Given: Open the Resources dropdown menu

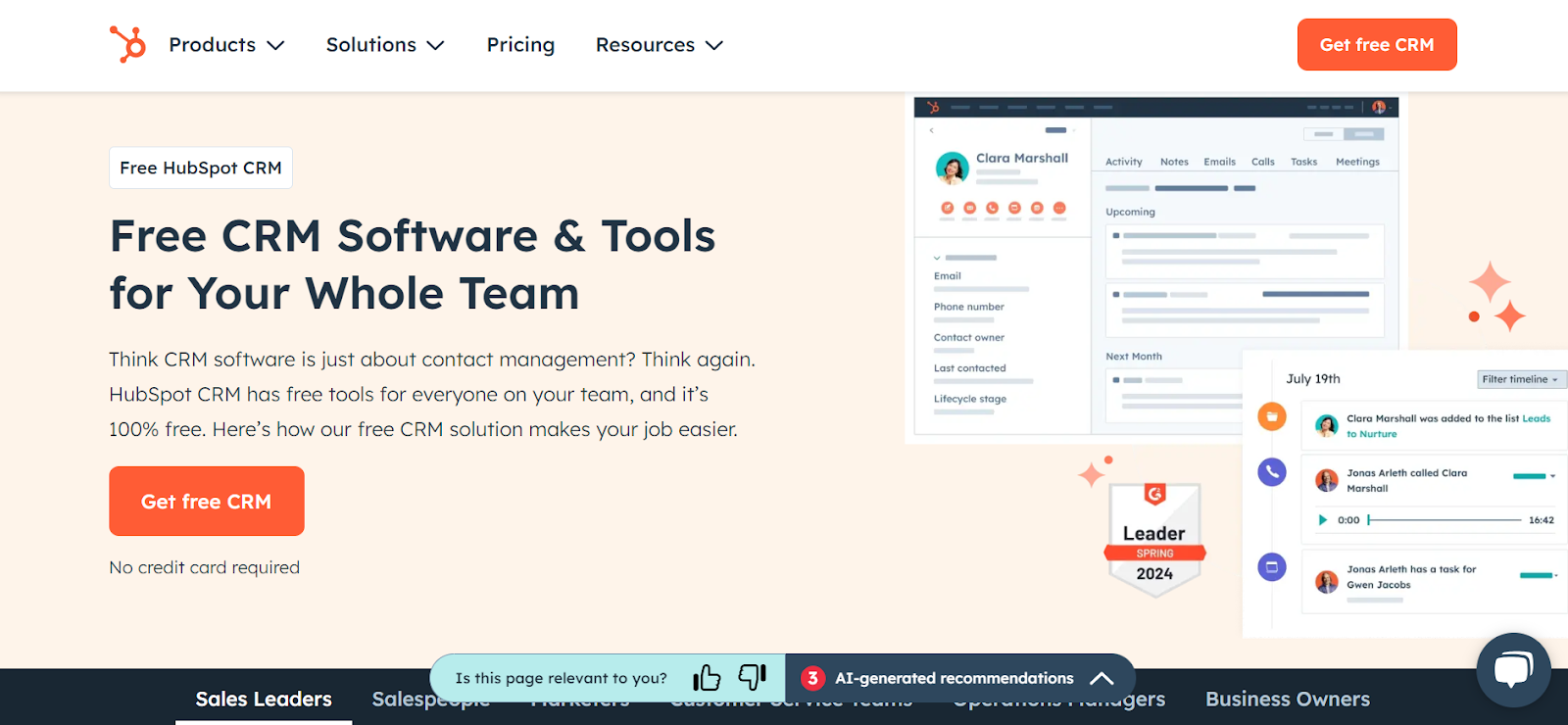Looking at the screenshot, I should pyautogui.click(x=660, y=45).
